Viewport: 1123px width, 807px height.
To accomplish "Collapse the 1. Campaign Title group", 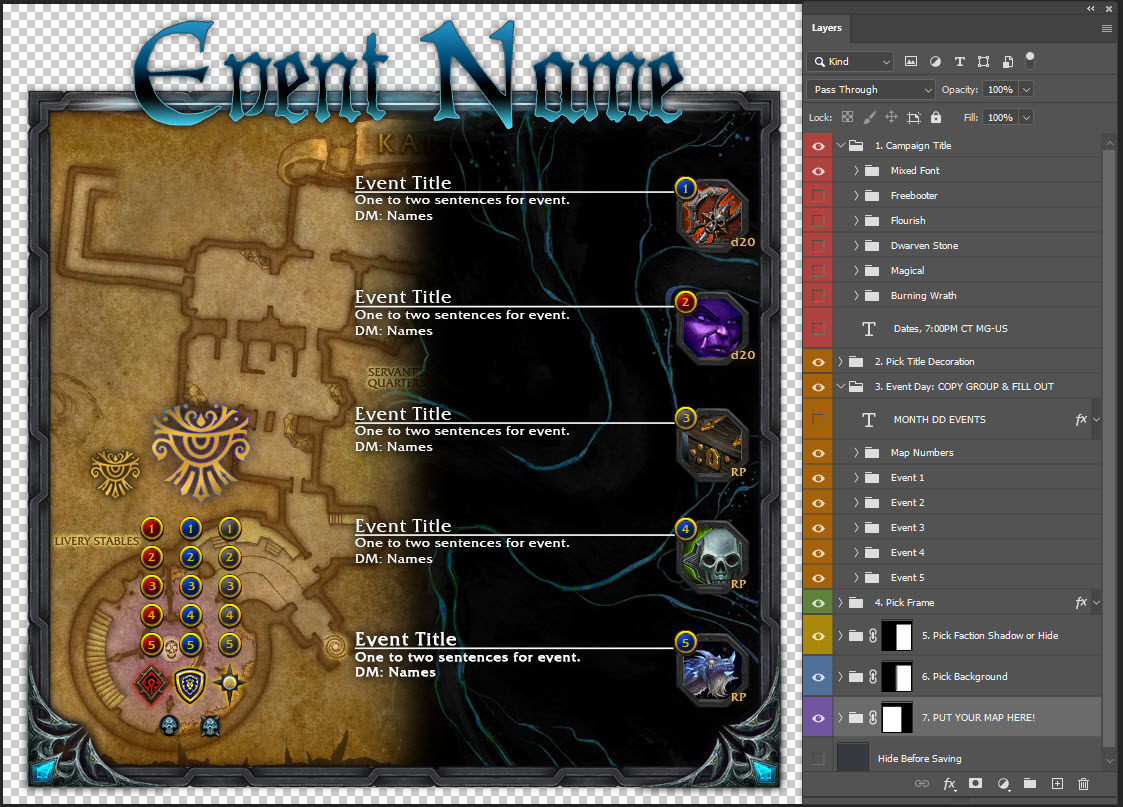I will coord(841,145).
